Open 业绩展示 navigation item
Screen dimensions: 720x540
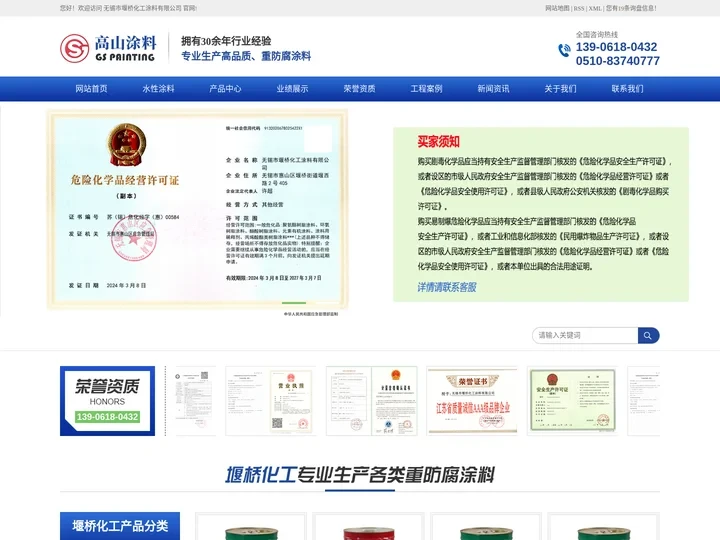pos(292,89)
